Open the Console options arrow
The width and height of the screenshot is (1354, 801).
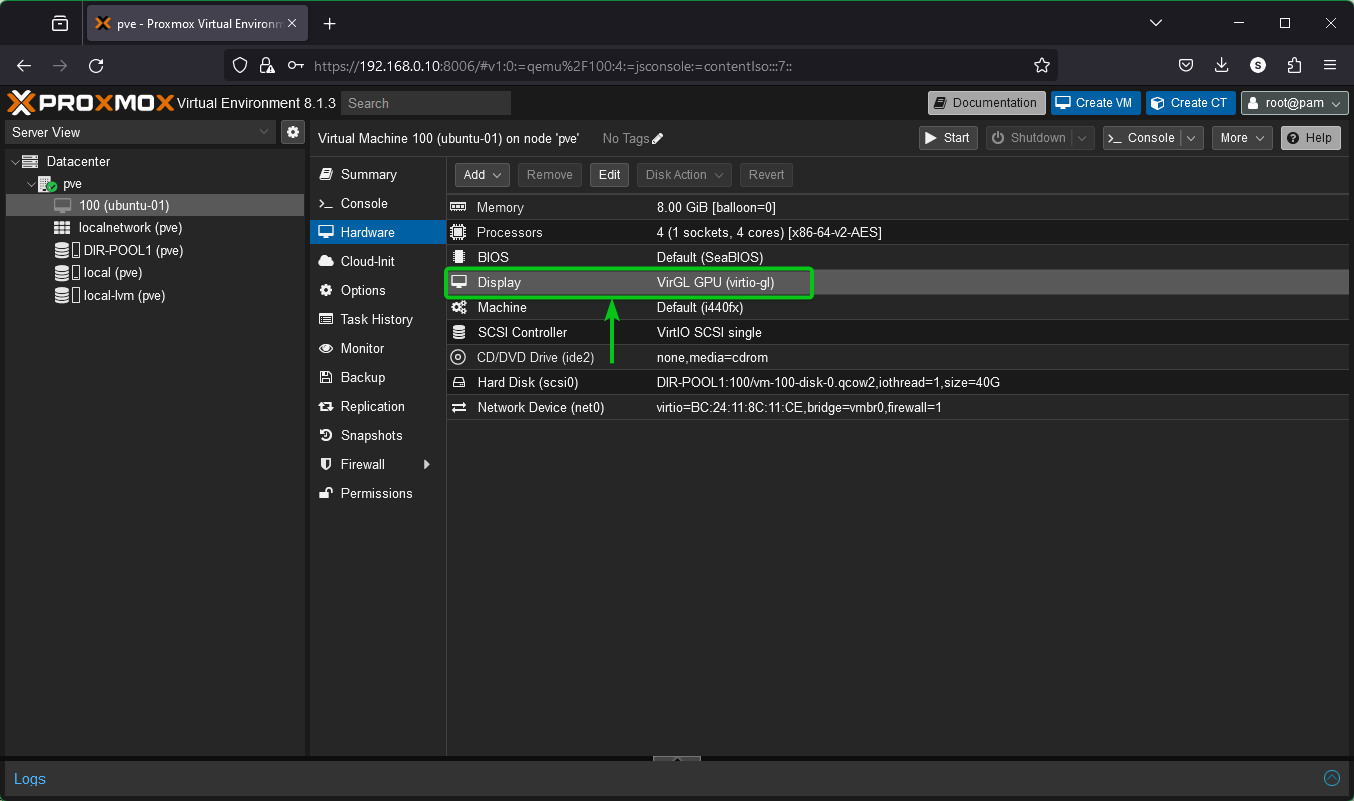click(1190, 138)
